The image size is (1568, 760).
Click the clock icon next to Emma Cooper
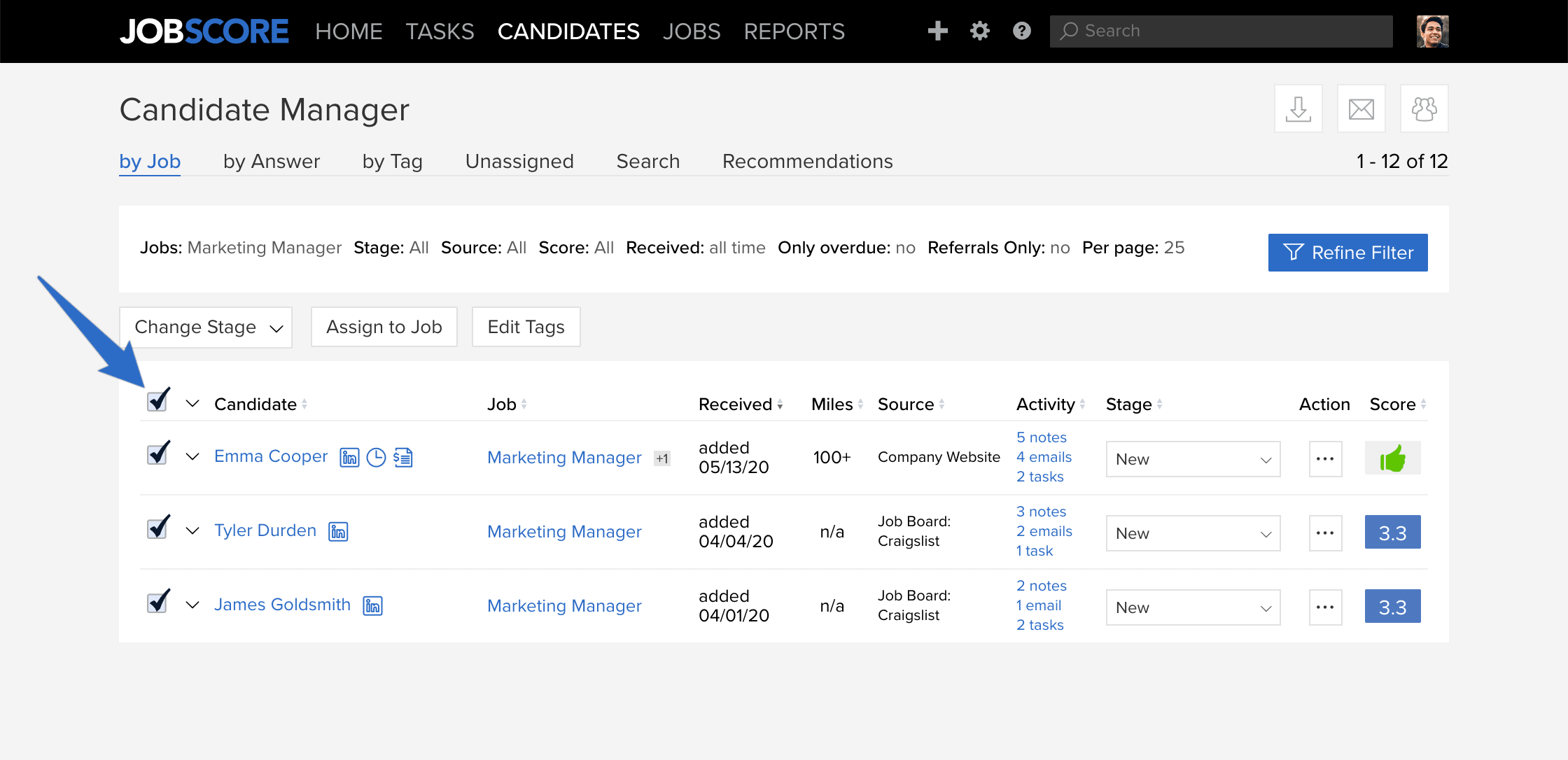point(376,458)
